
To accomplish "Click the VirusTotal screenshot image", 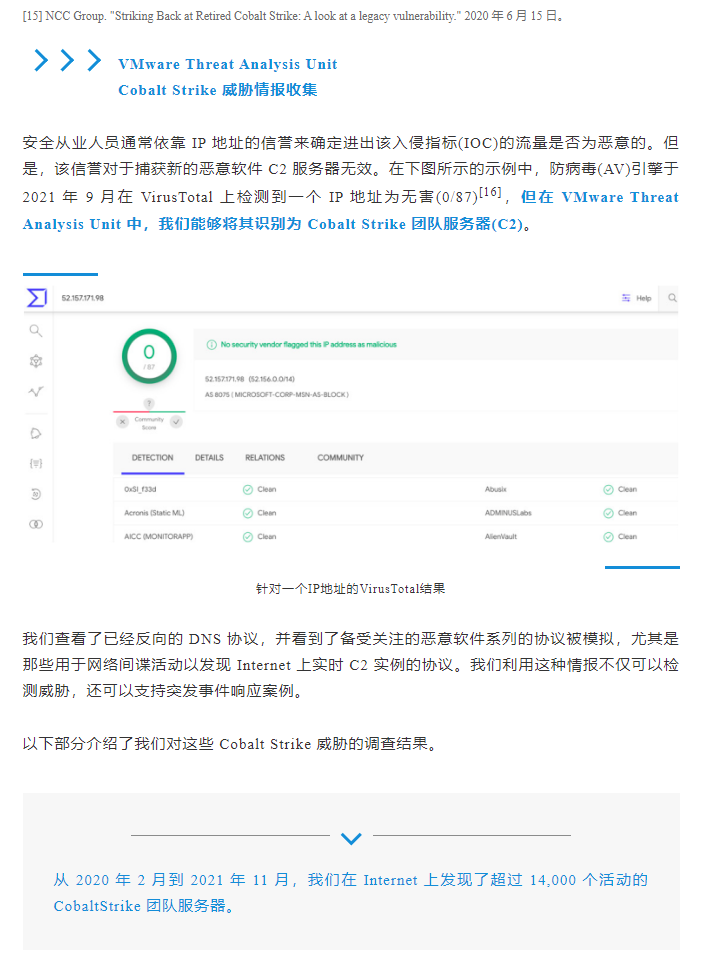I will click(x=351, y=415).
